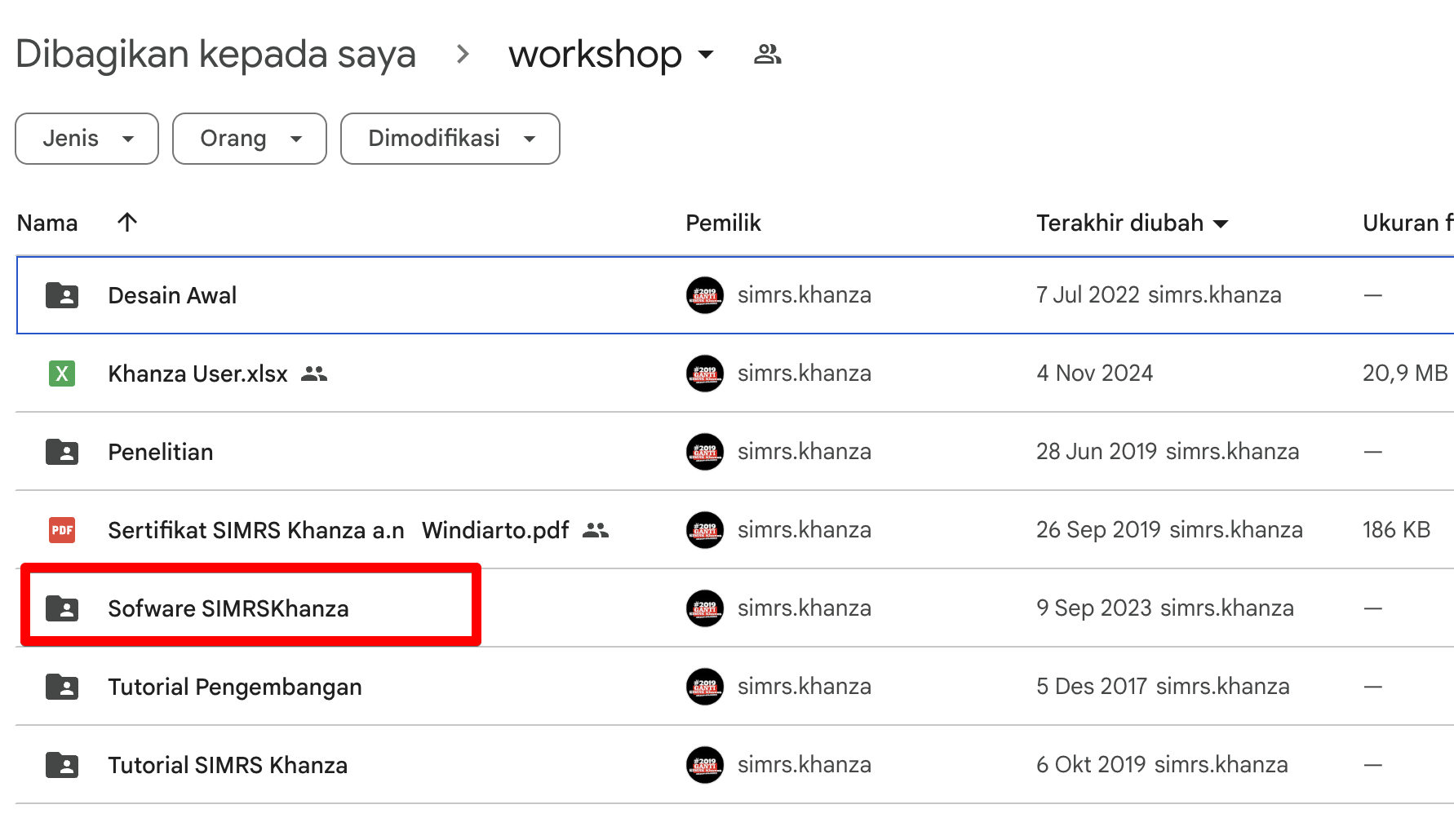The image size is (1454, 840).
Task: Open the Jenis filter dropdown
Action: [86, 139]
